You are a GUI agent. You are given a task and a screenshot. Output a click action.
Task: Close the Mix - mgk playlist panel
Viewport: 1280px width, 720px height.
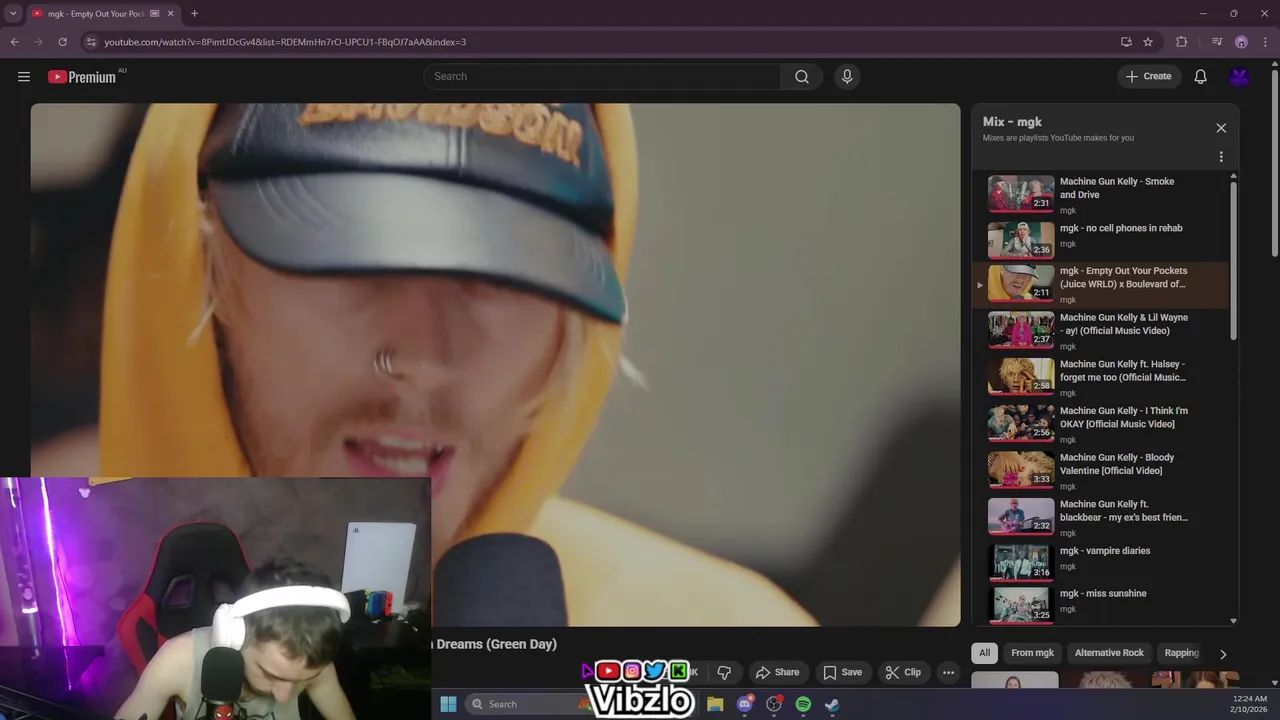[1221, 128]
